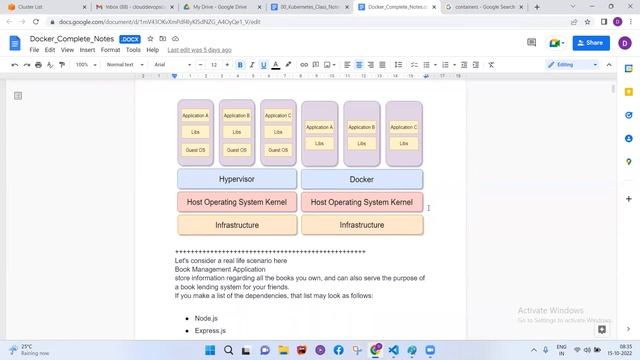Increase indent
This screenshot has height=360, width=640.
click(x=476, y=65)
